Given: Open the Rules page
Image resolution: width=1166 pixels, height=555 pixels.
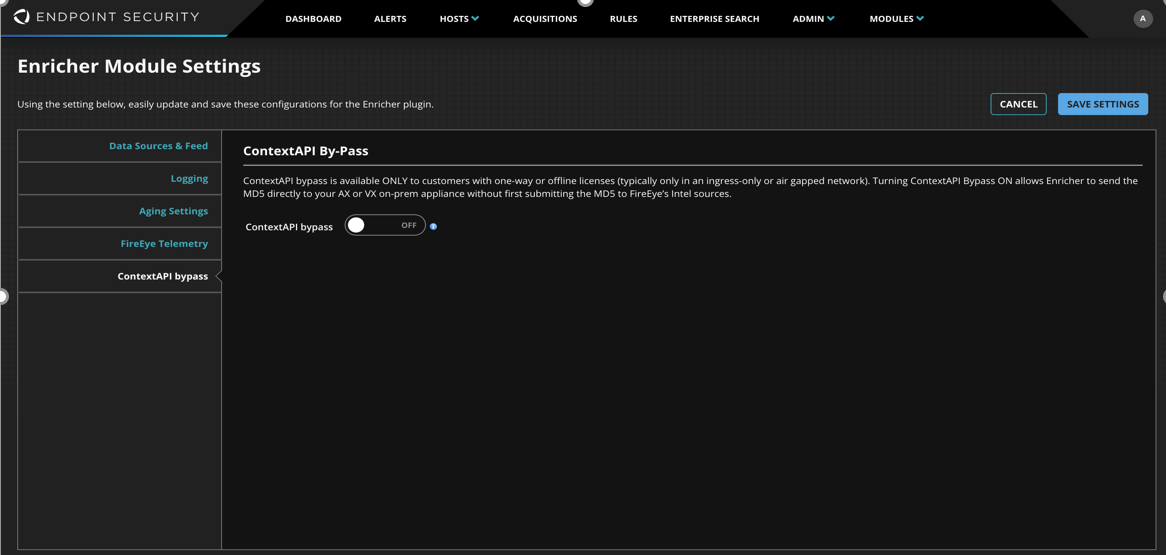Looking at the screenshot, I should pos(623,19).
